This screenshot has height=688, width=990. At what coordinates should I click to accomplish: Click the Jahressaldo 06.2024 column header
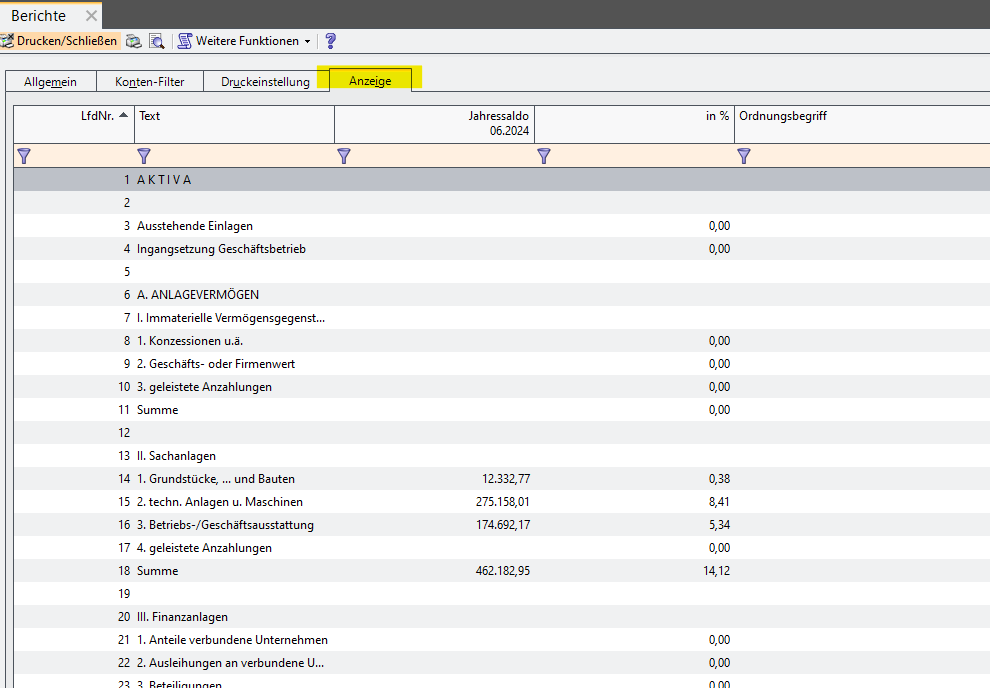pos(434,124)
